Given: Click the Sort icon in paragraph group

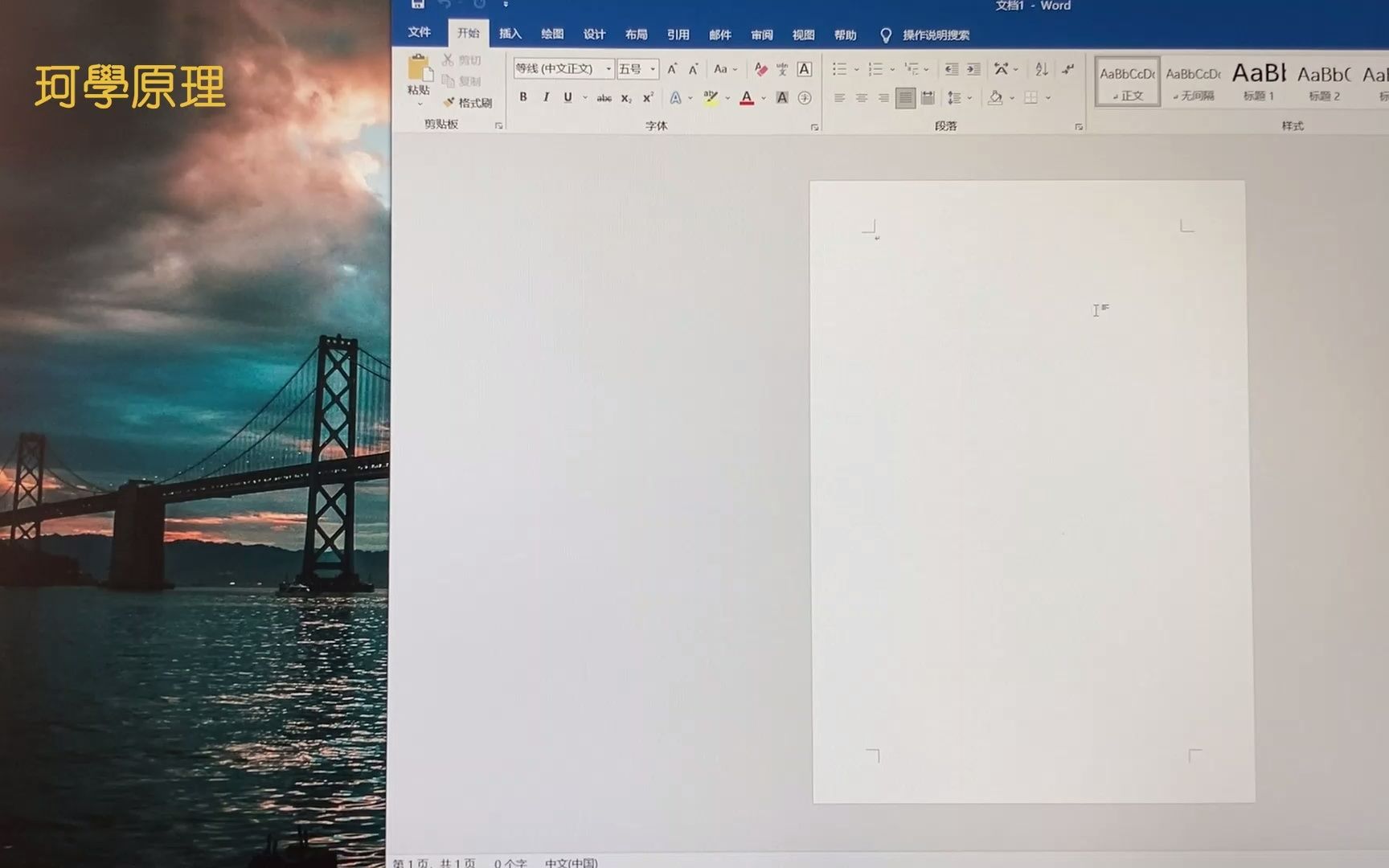Looking at the screenshot, I should (x=1043, y=70).
